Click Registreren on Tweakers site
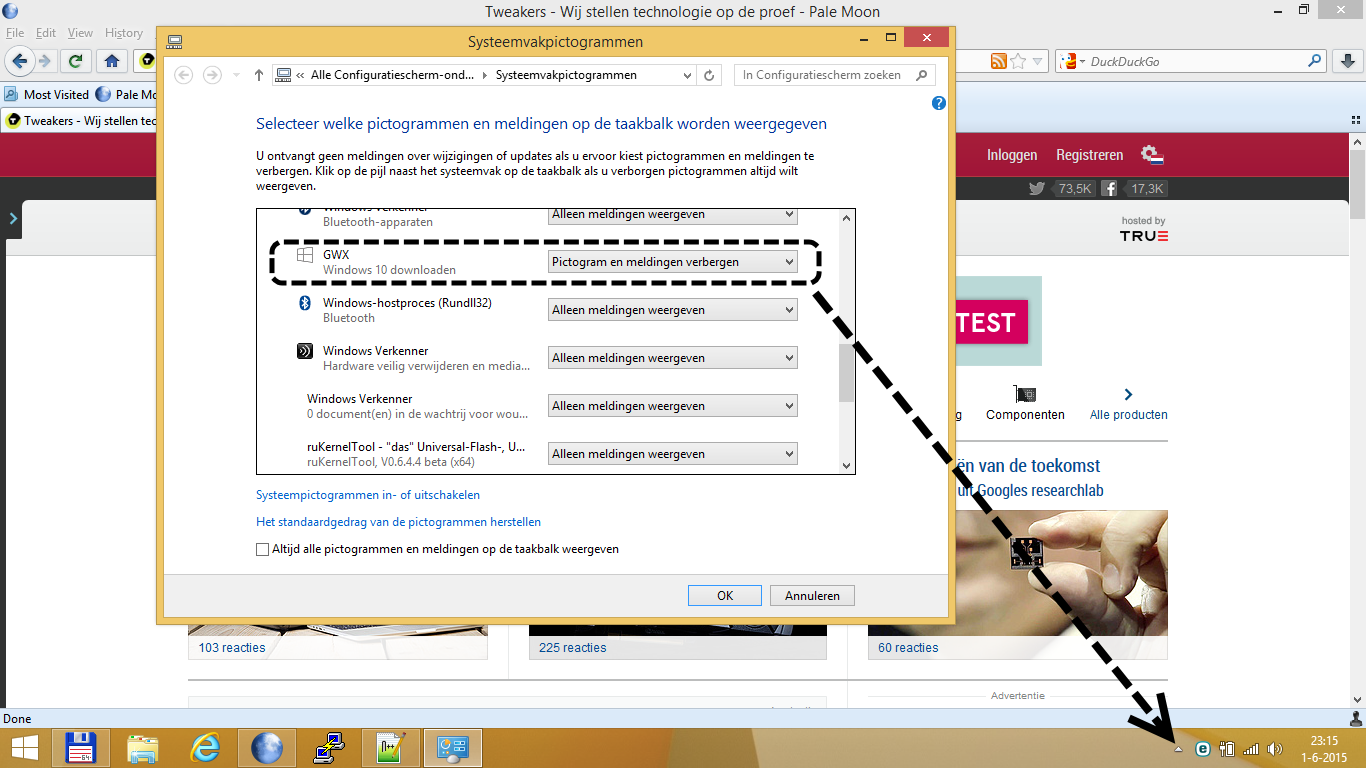Screen dimensions: 1366x768 tap(1090, 155)
